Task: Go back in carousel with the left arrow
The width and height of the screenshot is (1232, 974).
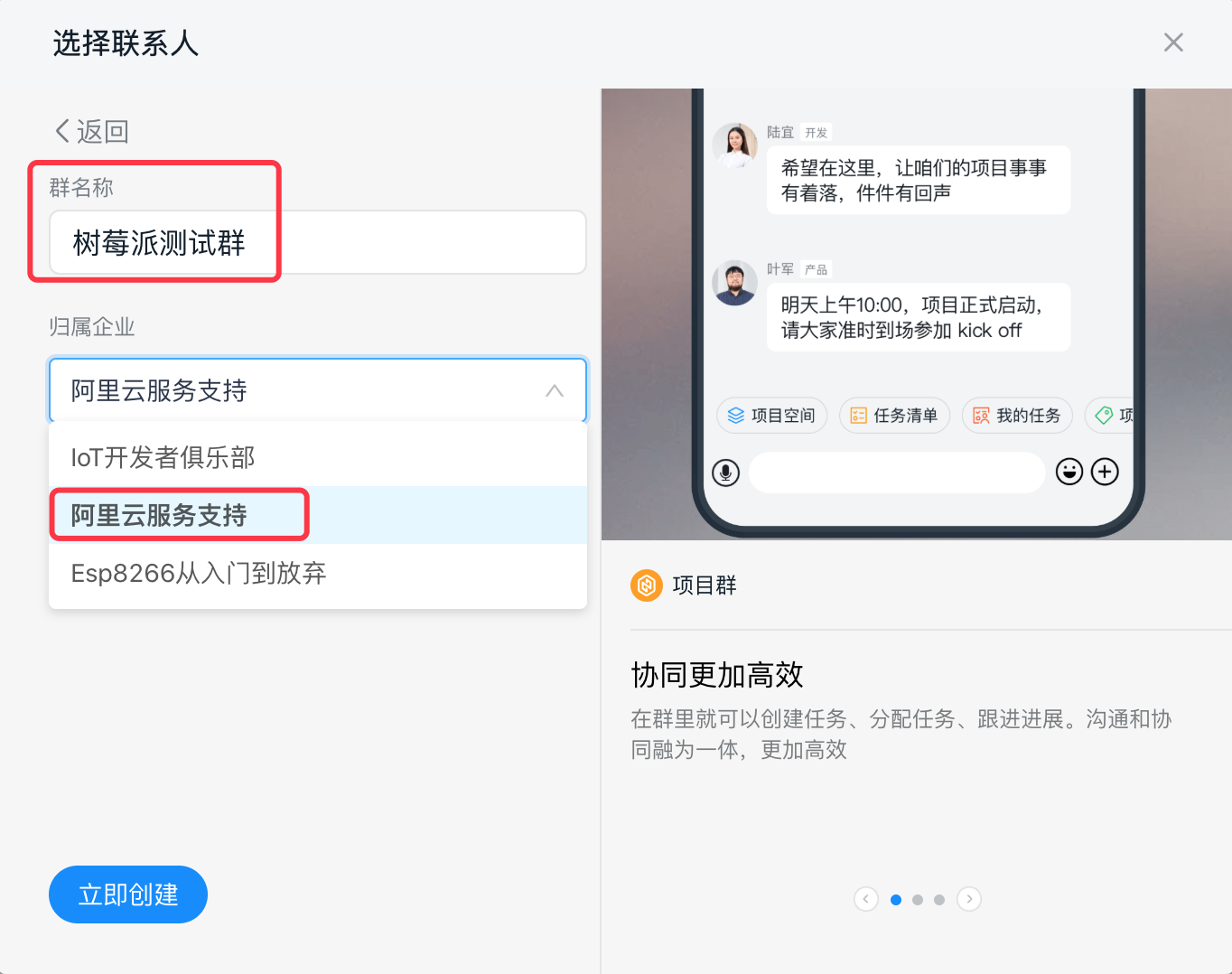Action: pyautogui.click(x=866, y=899)
